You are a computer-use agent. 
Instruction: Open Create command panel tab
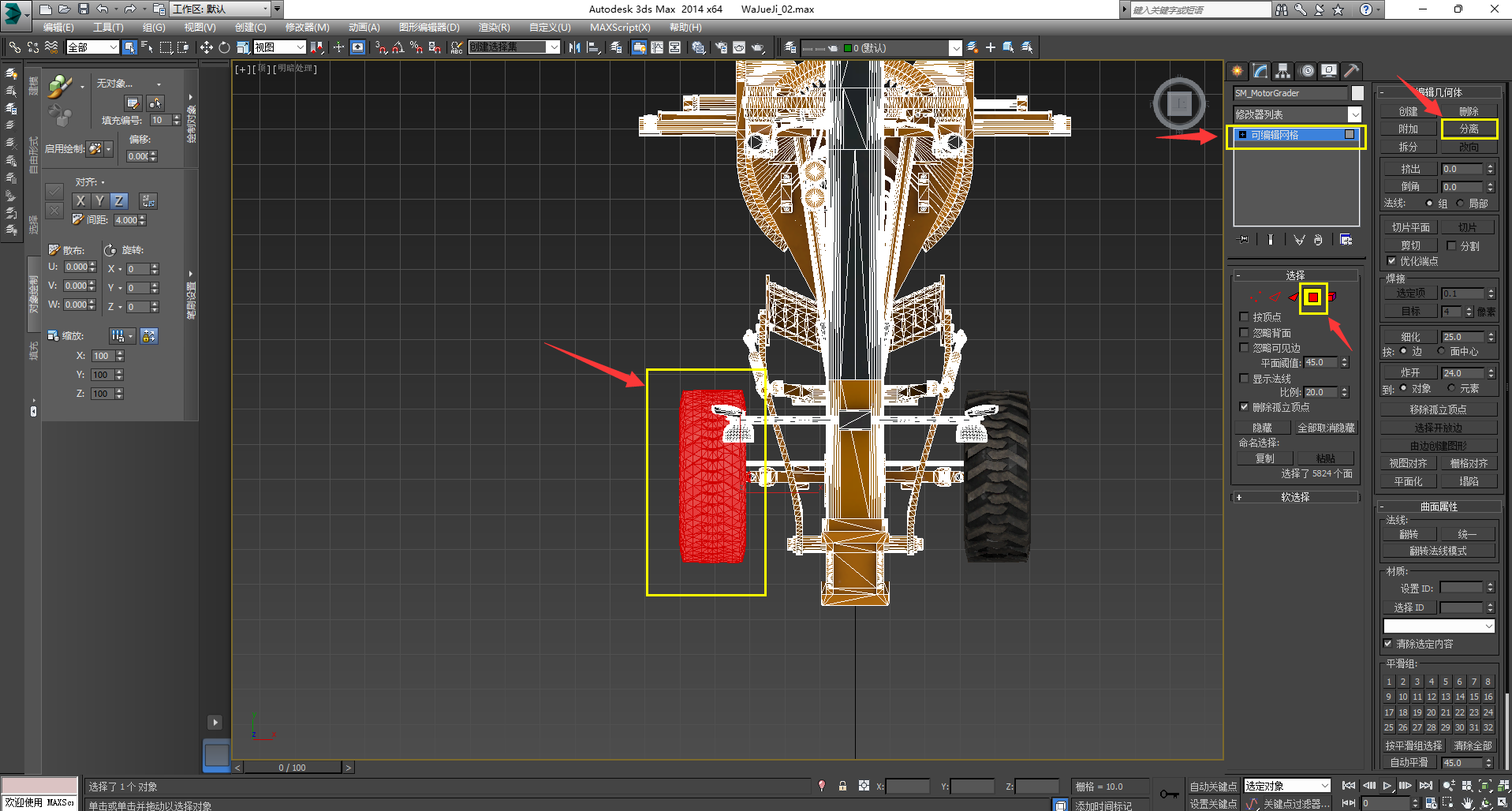pyautogui.click(x=1238, y=71)
